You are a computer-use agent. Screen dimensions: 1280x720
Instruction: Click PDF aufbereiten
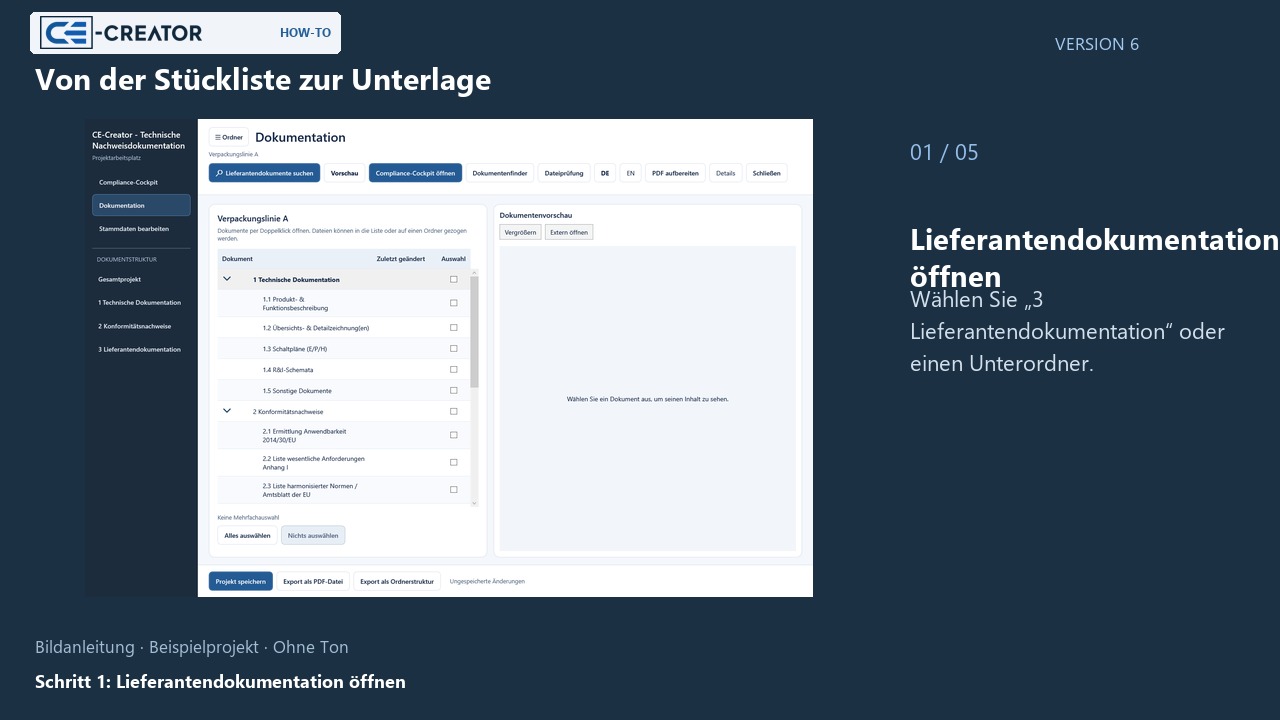(x=676, y=173)
